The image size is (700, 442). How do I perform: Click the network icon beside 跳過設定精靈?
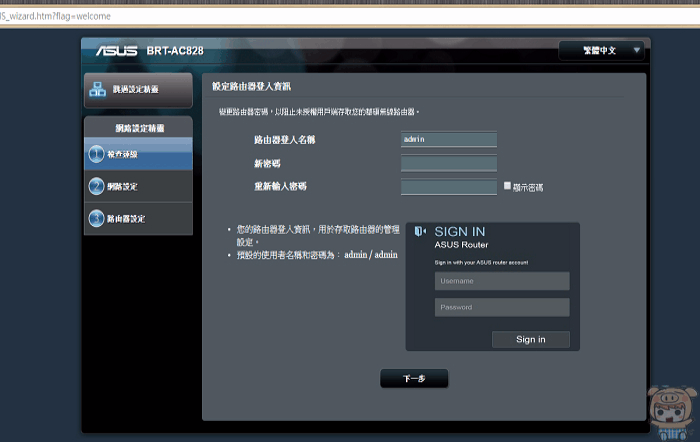97,89
